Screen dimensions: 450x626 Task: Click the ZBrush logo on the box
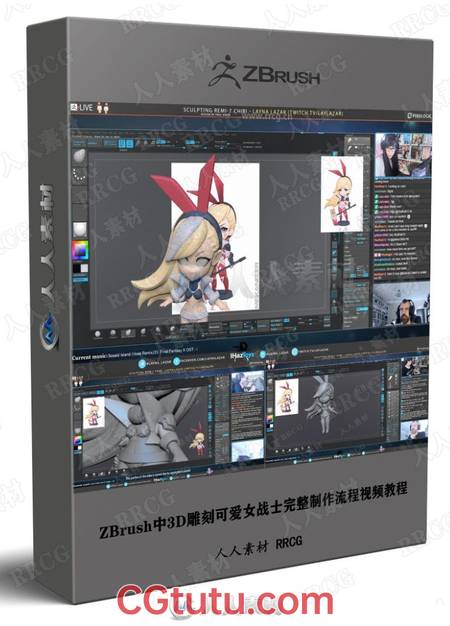tap(264, 74)
